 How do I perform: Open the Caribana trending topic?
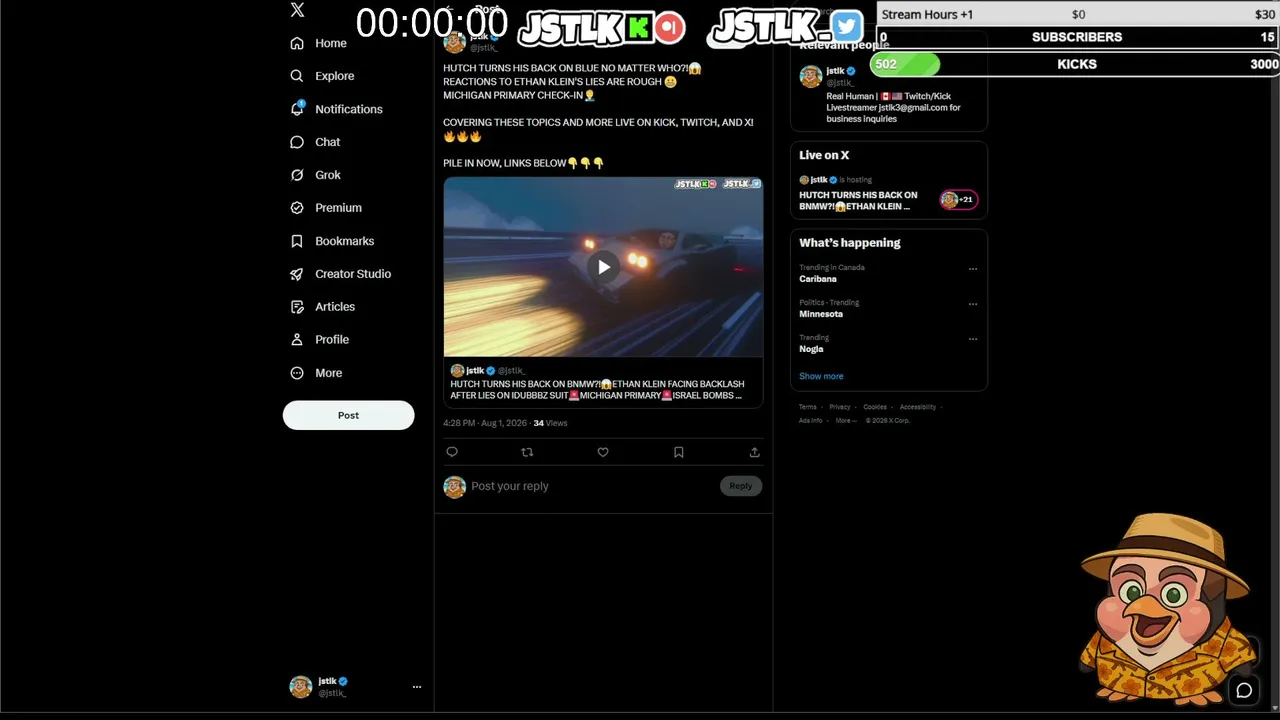818,279
